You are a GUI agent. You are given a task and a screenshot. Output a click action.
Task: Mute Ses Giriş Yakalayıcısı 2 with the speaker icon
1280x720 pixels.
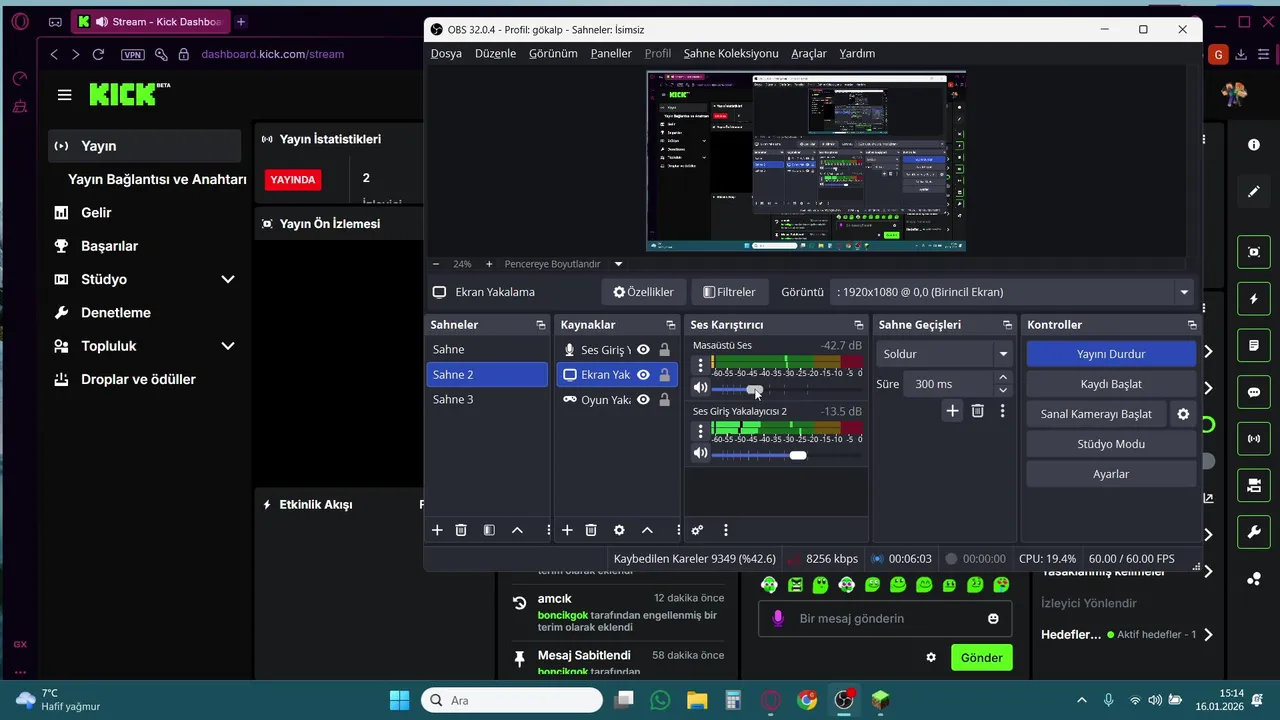point(701,454)
